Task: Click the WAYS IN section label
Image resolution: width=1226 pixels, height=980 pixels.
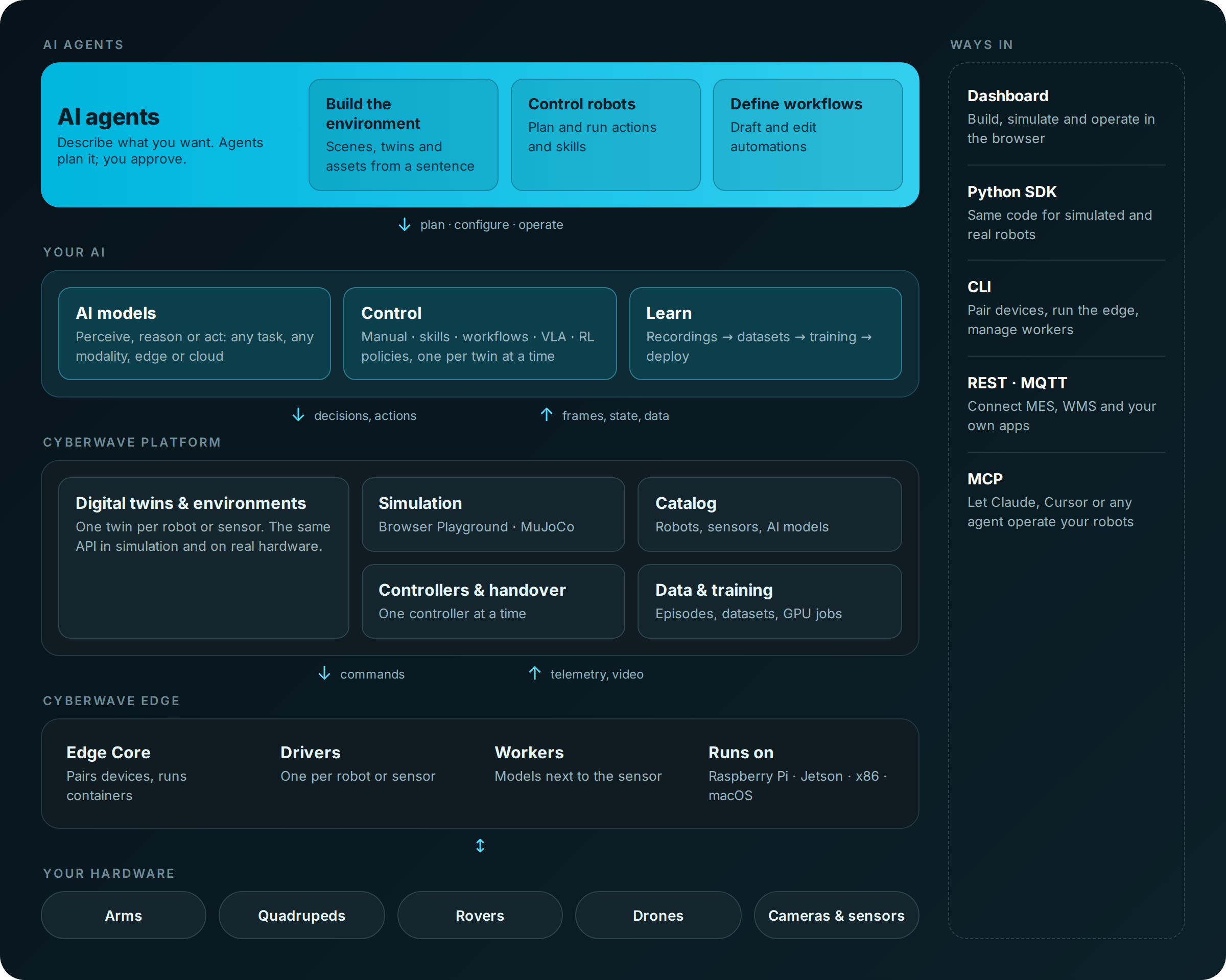Action: 981,45
